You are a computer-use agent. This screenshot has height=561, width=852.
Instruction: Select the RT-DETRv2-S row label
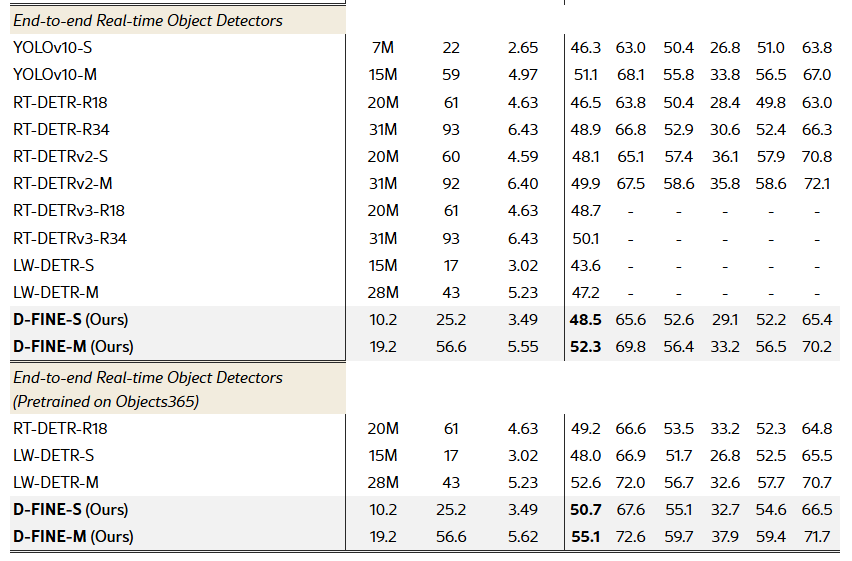coord(60,157)
